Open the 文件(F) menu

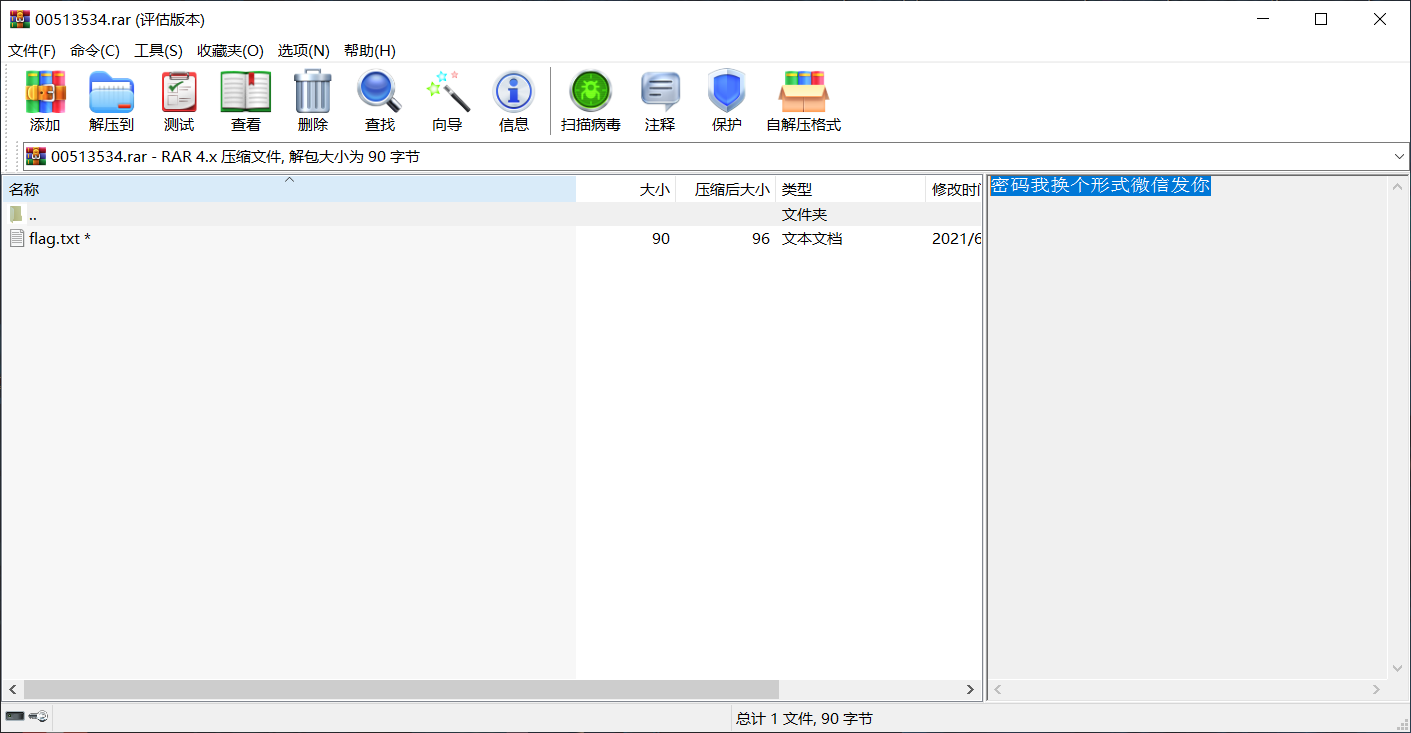(32, 50)
